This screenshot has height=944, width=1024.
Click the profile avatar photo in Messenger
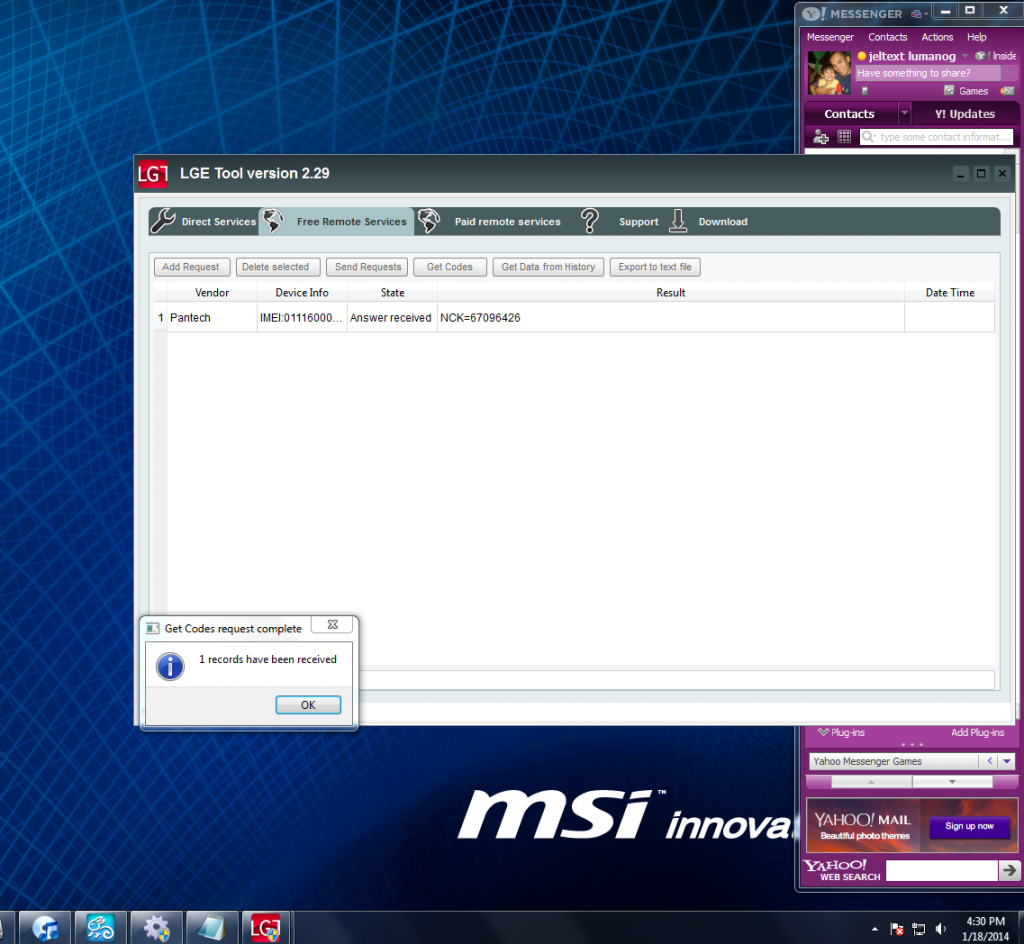[829, 72]
